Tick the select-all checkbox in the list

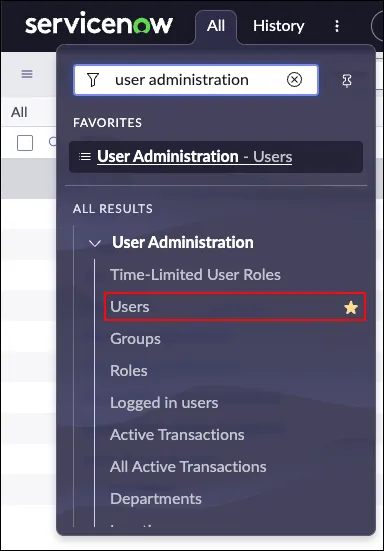[25, 143]
